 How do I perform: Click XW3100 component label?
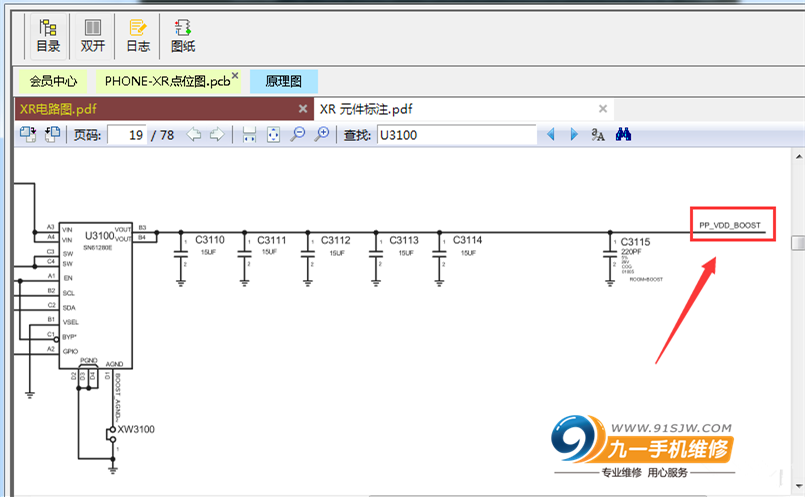pos(136,429)
